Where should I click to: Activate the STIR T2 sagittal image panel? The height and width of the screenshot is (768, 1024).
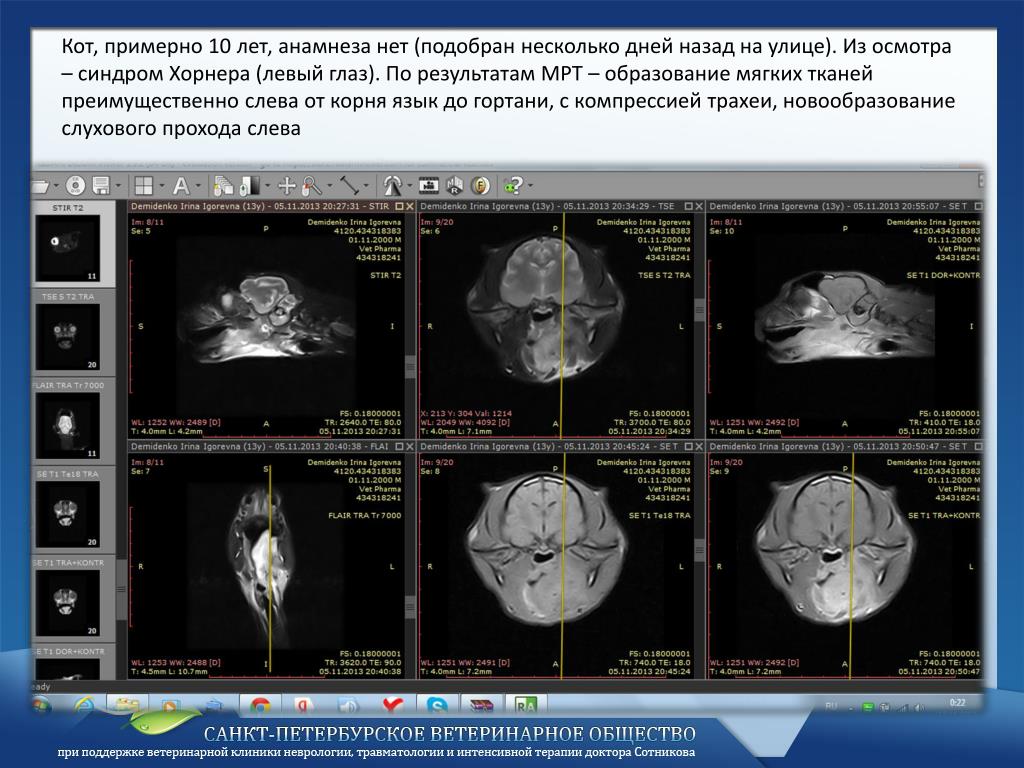(266, 325)
